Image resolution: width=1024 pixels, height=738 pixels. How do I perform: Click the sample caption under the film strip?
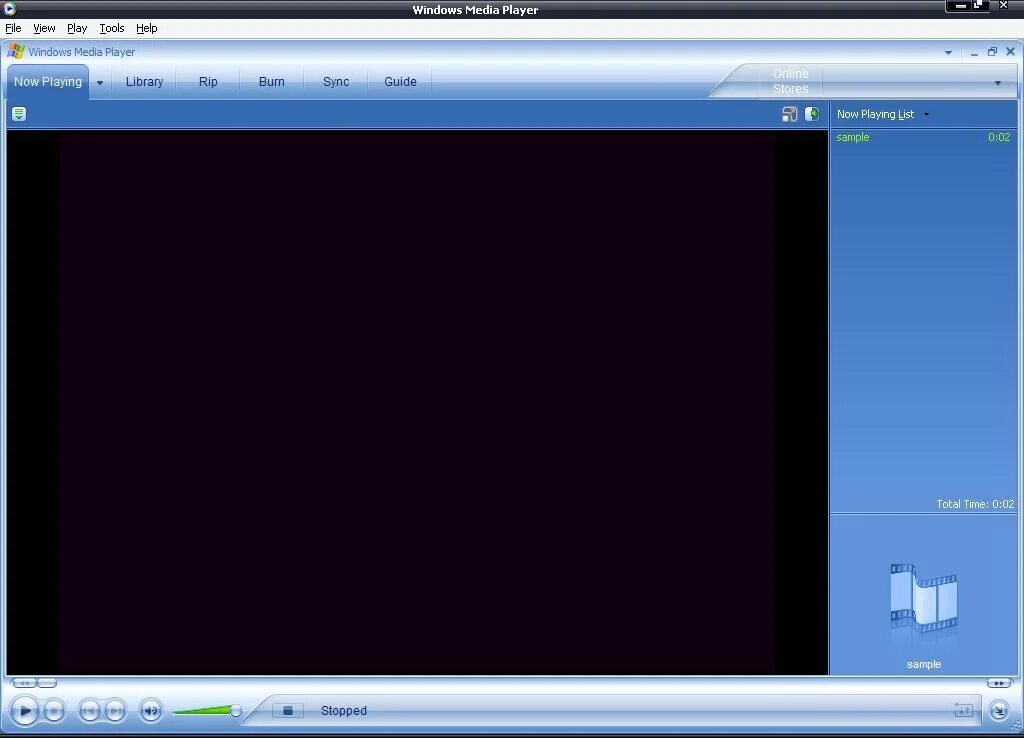923,664
